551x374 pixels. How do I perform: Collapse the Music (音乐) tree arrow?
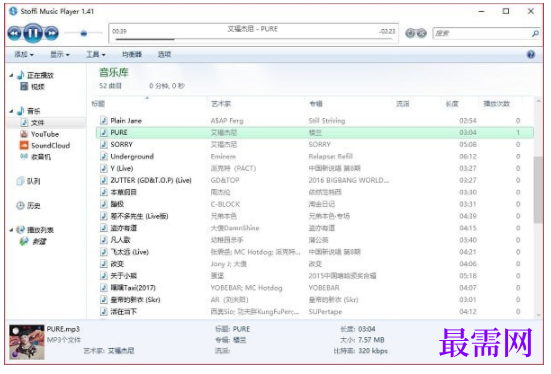(x=11, y=111)
